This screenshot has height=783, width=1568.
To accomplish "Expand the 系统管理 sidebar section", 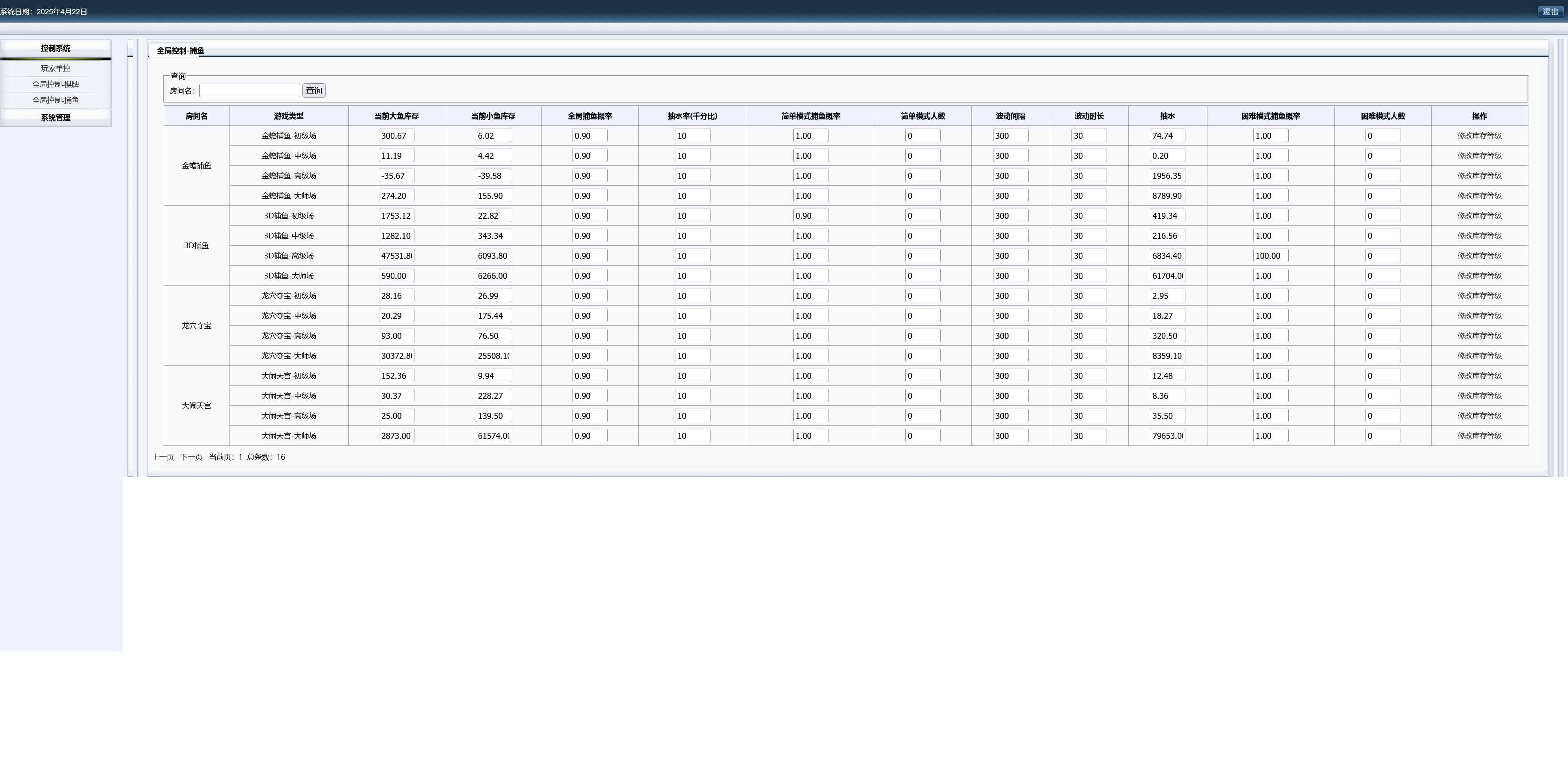I will point(56,118).
